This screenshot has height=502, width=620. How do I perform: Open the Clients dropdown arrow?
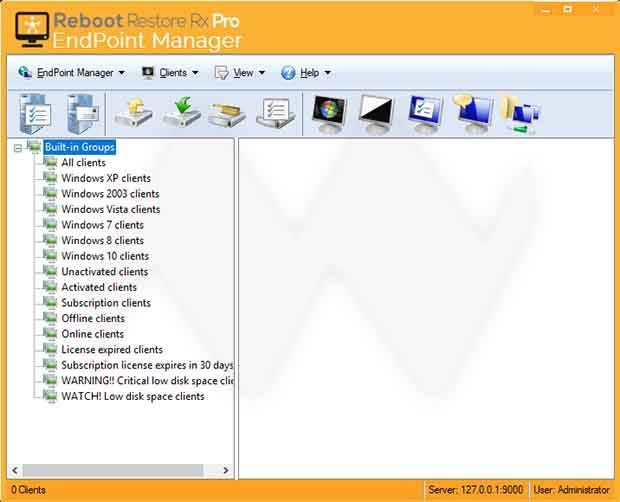195,73
